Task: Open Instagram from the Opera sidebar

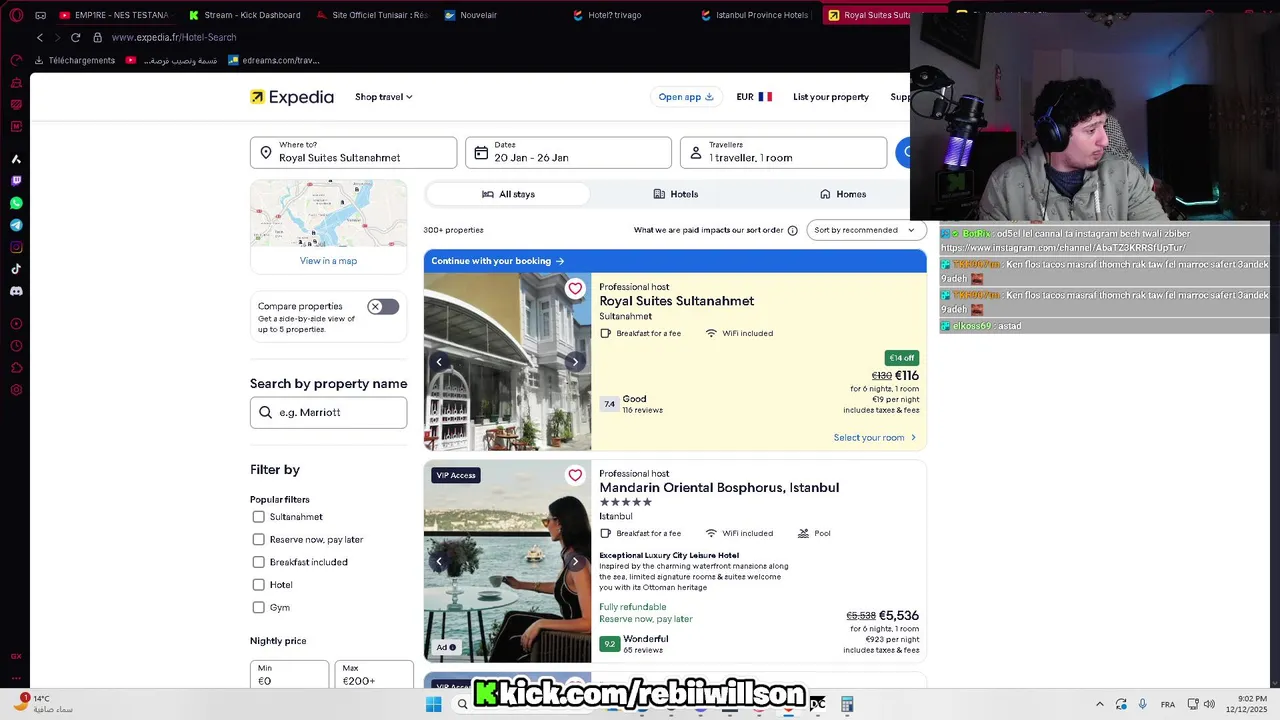Action: point(16,247)
